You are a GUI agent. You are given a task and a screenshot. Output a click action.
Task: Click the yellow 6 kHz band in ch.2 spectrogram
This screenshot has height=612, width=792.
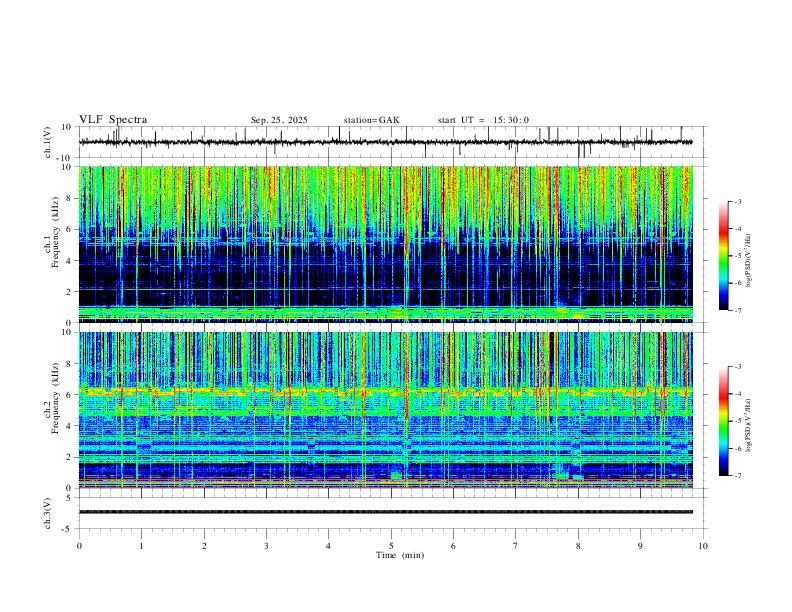pos(385,391)
